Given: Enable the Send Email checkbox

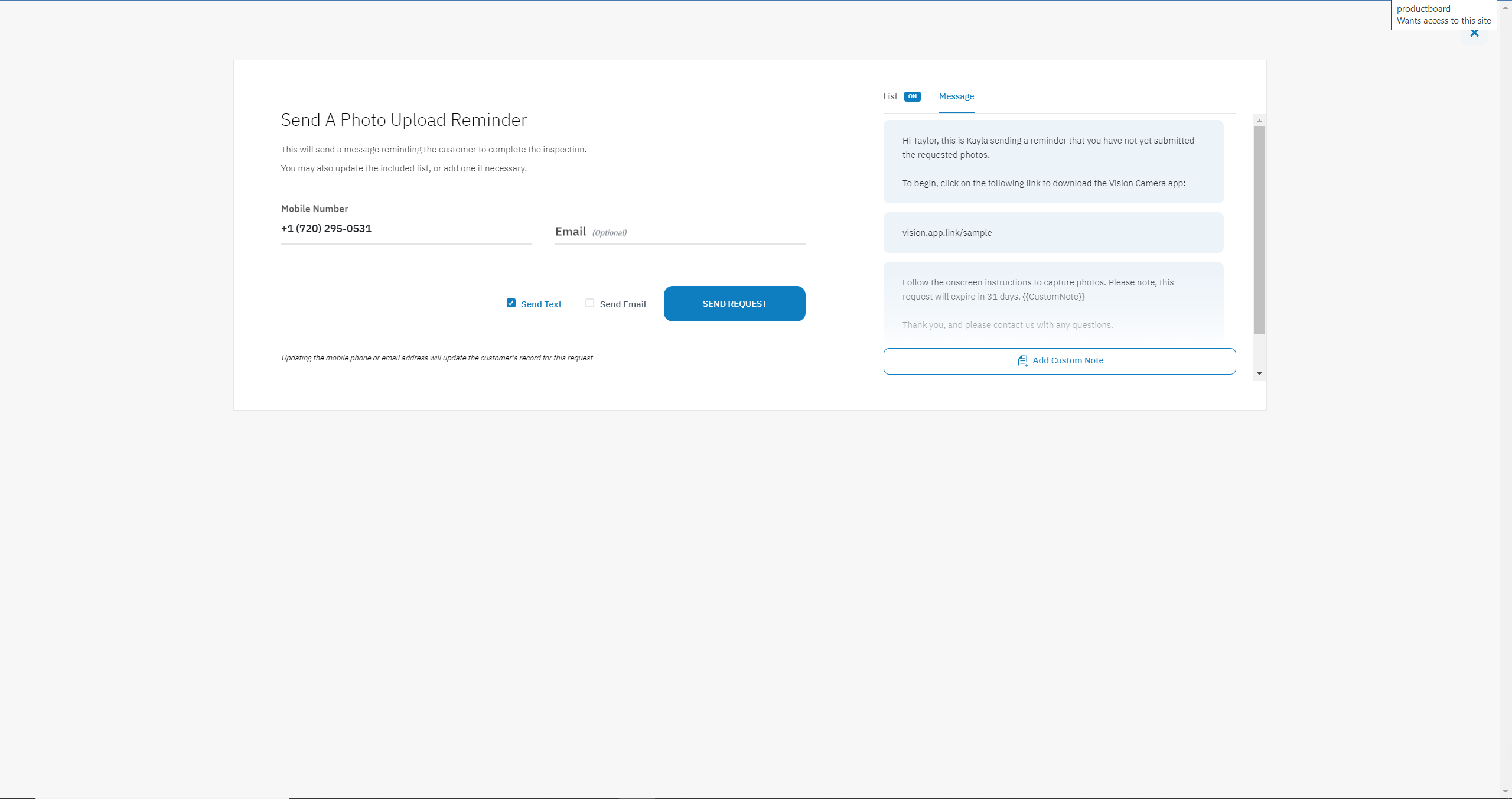Looking at the screenshot, I should pos(589,303).
